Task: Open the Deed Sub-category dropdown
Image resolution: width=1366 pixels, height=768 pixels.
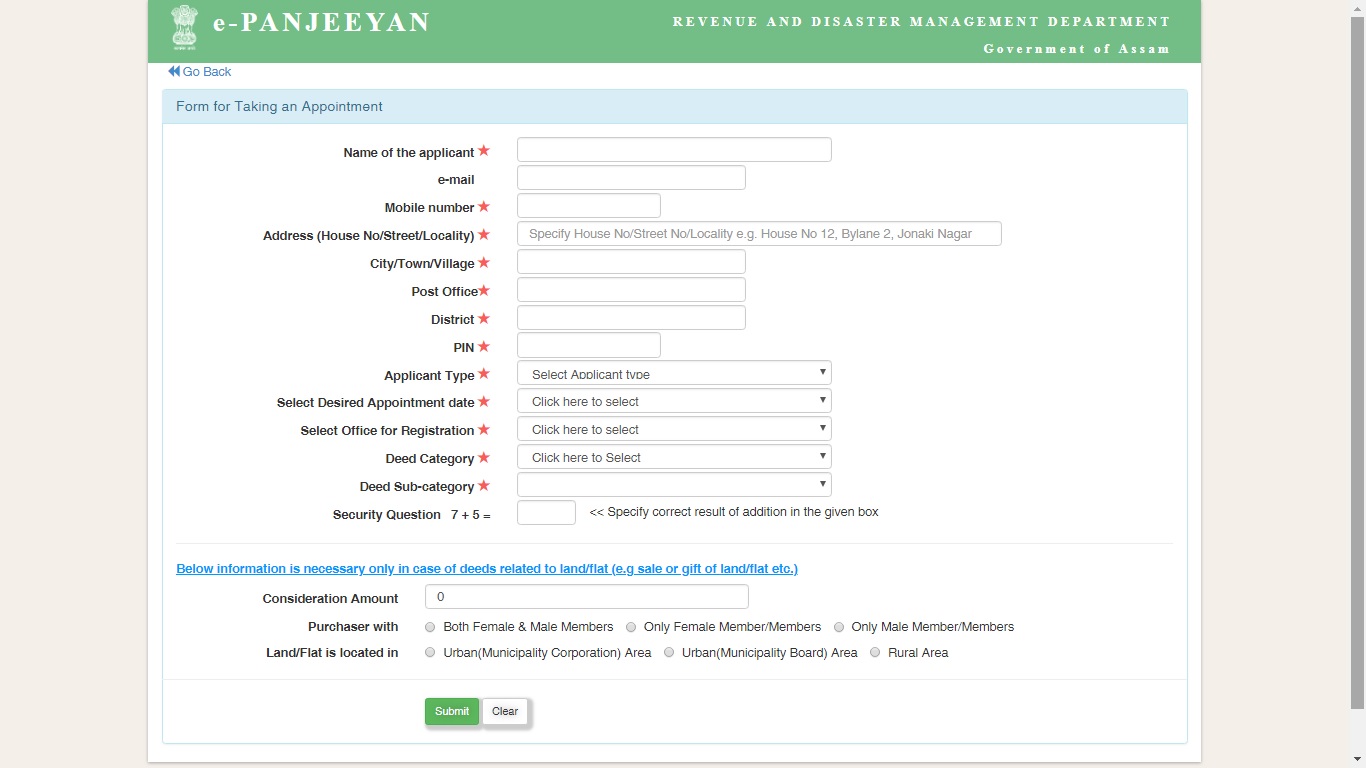Action: pyautogui.click(x=673, y=484)
